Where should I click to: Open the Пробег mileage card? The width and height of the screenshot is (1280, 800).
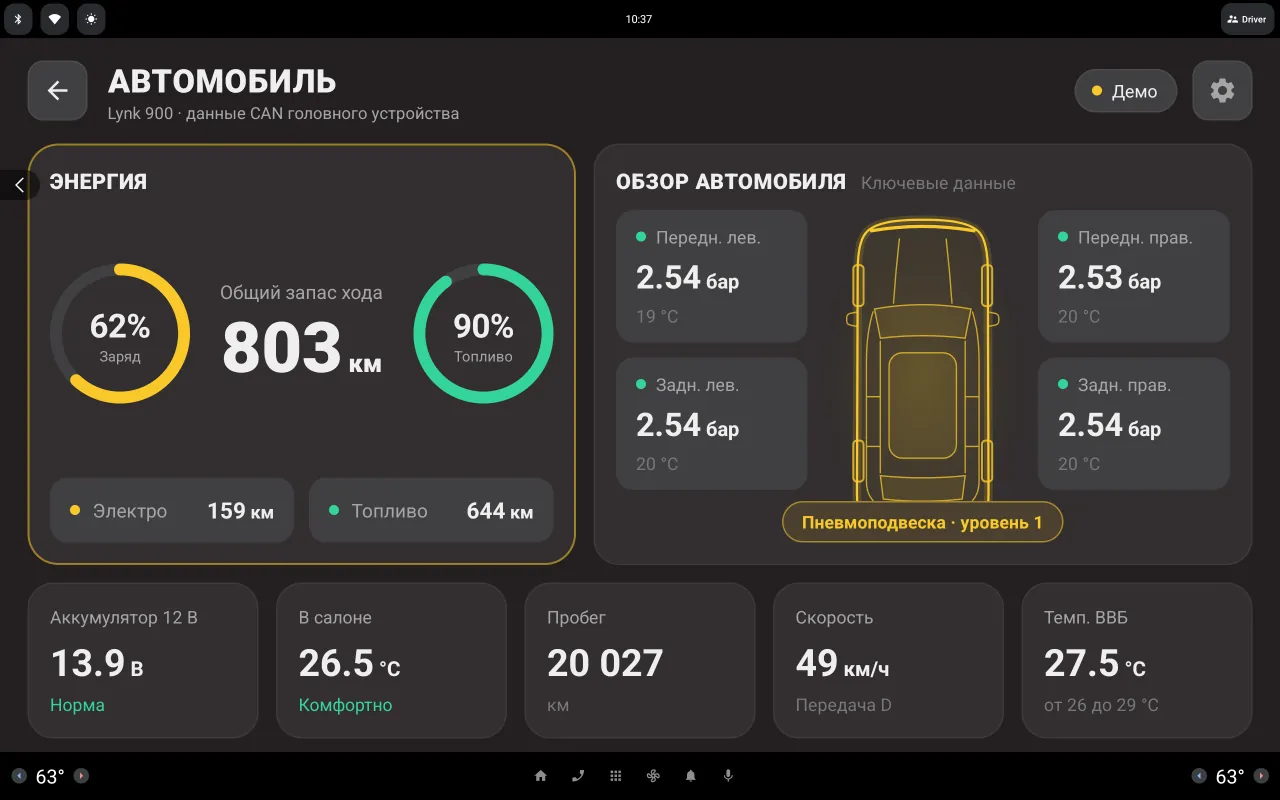click(640, 660)
